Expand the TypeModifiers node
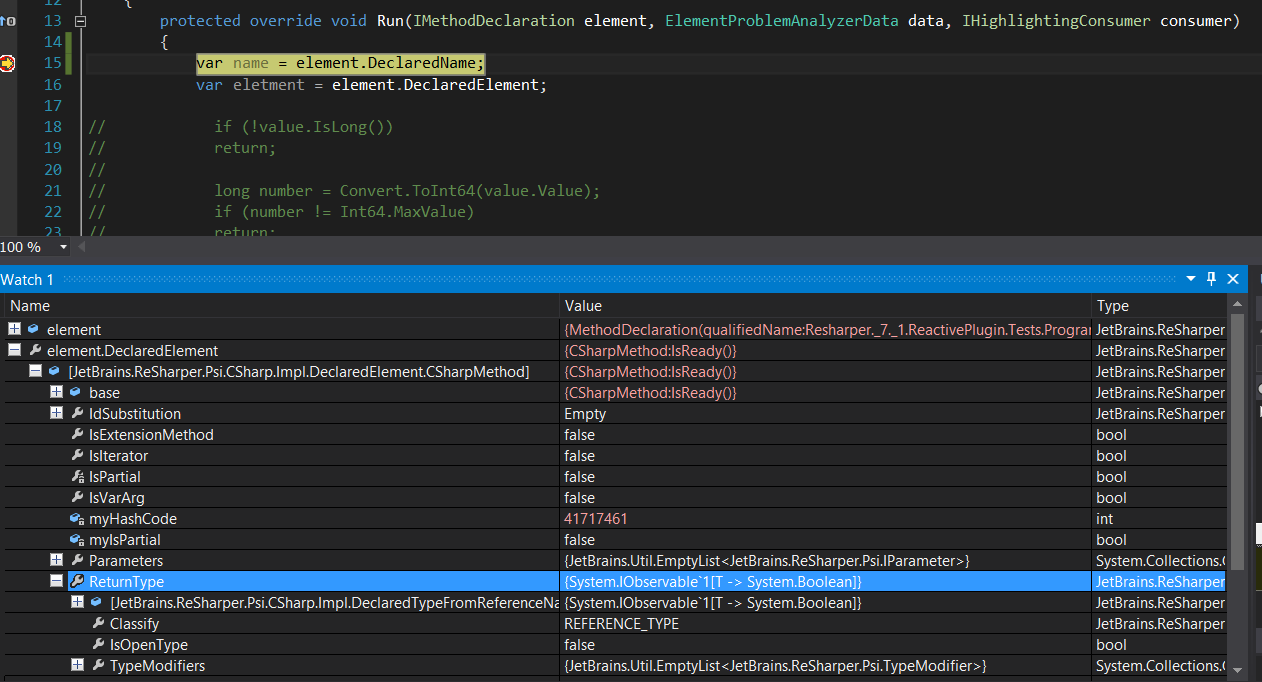Image resolution: width=1262 pixels, height=682 pixels. 77,665
